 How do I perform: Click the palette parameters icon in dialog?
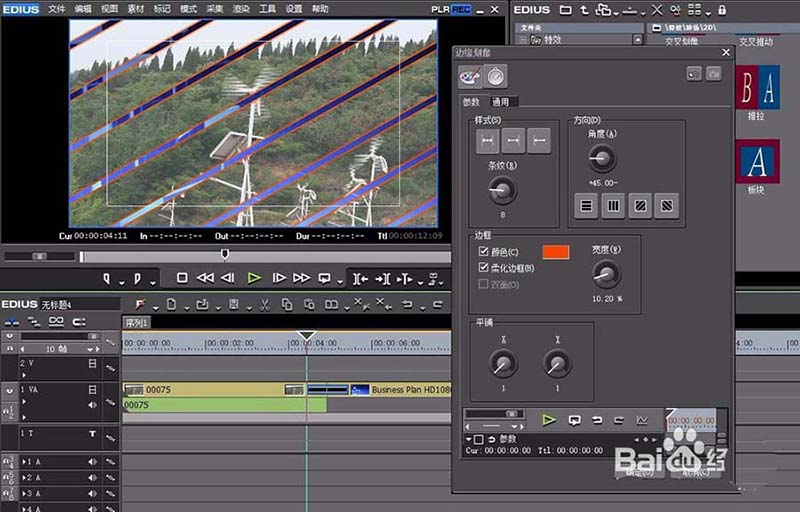pos(469,76)
